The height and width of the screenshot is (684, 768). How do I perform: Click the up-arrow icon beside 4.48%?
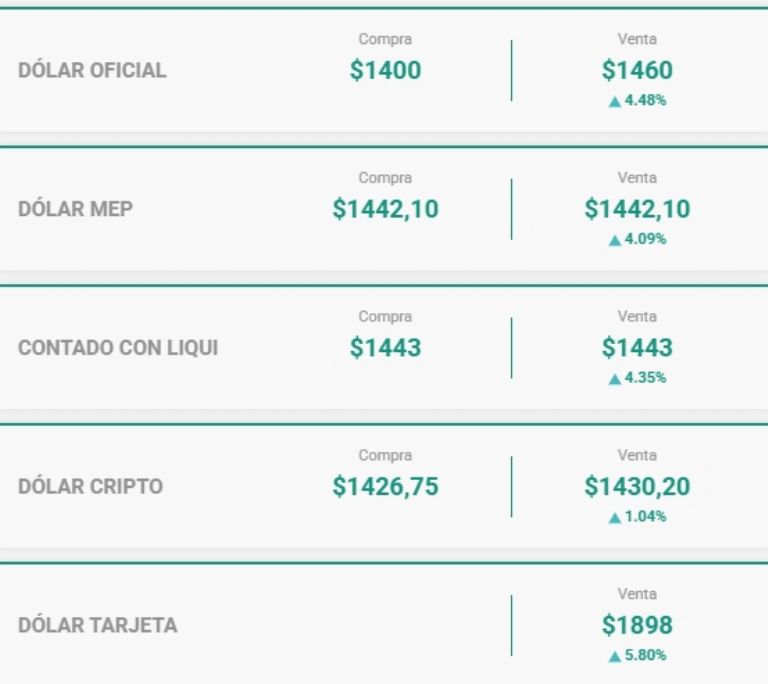[x=615, y=101]
